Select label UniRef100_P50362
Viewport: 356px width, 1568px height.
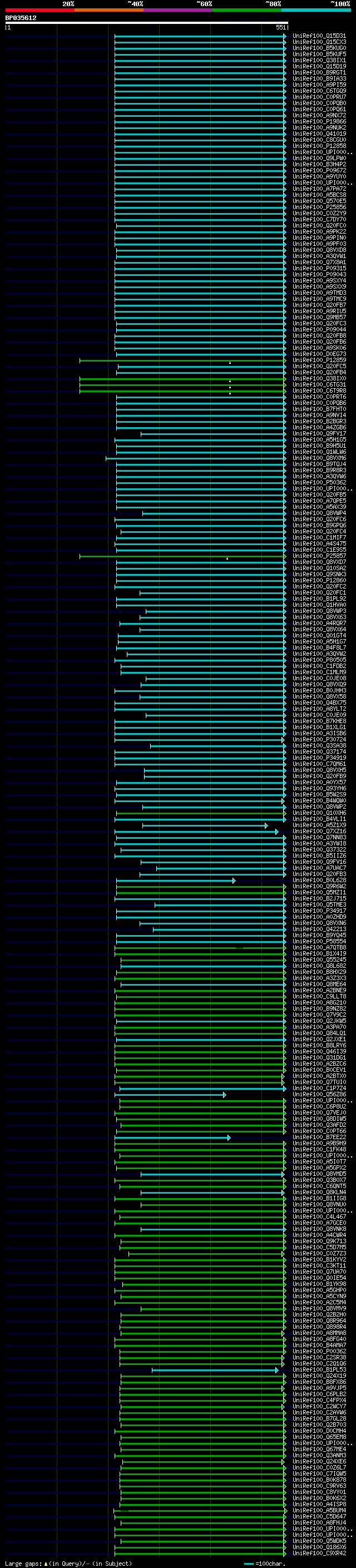point(319,482)
